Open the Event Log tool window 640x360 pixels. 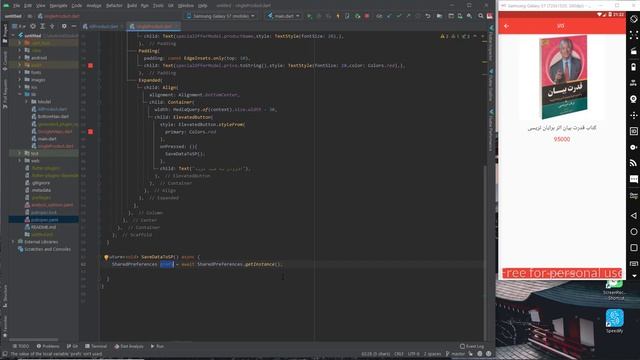pyautogui.click(x=472, y=346)
